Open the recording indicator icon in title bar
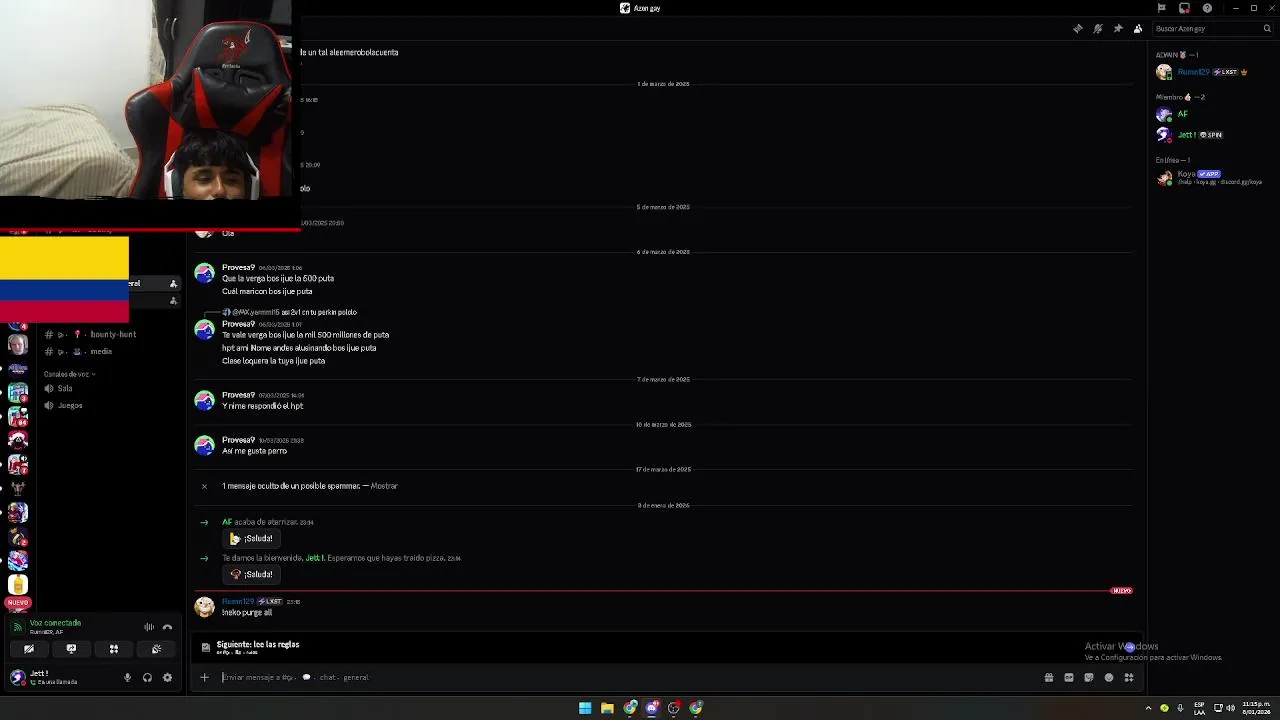 tap(1184, 8)
